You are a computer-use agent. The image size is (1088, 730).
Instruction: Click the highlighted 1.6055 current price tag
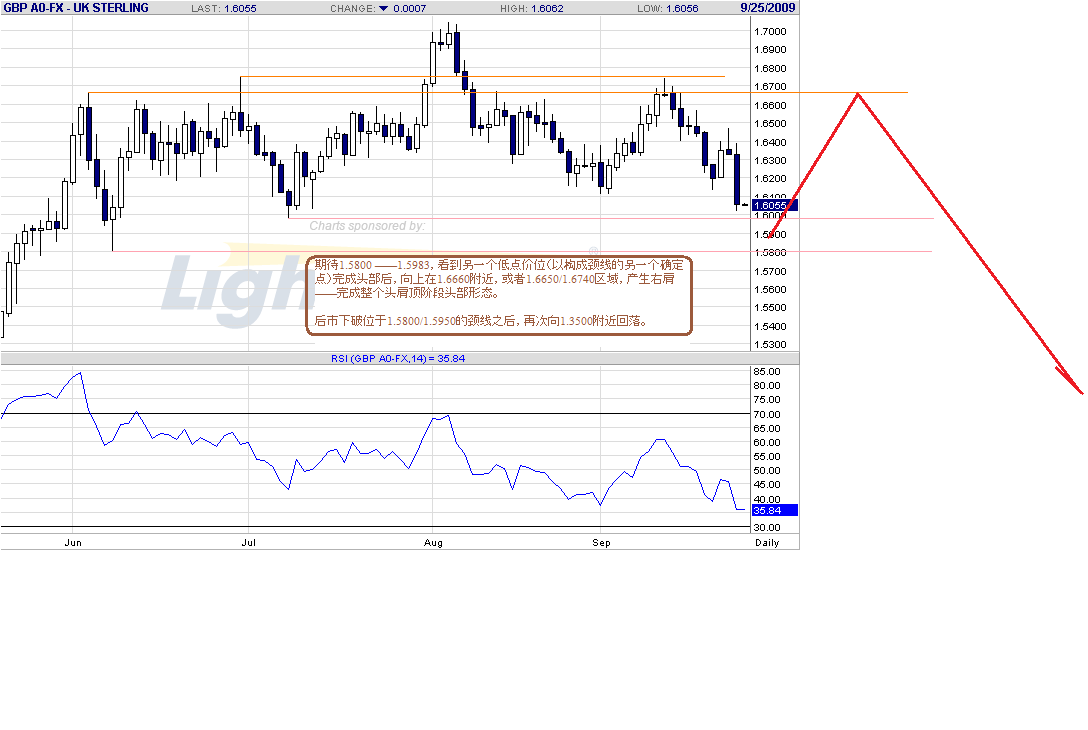pos(774,205)
